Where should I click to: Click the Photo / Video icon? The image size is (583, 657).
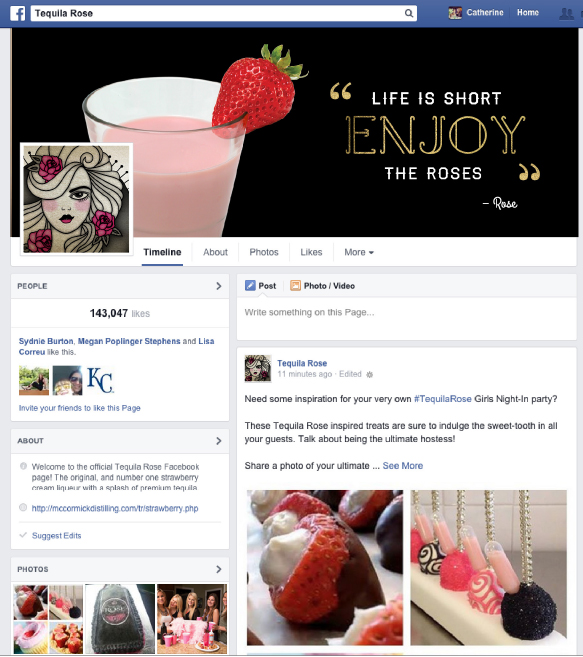click(295, 286)
